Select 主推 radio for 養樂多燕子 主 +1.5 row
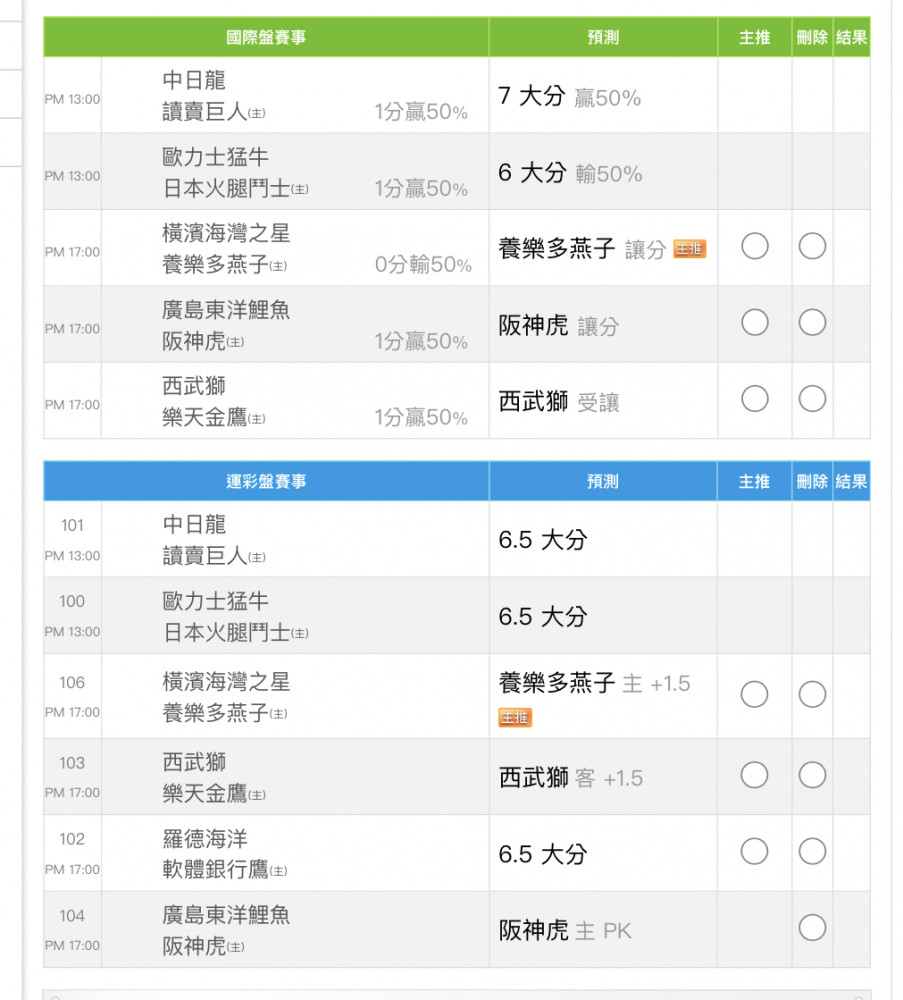903x1000 pixels. tap(755, 694)
